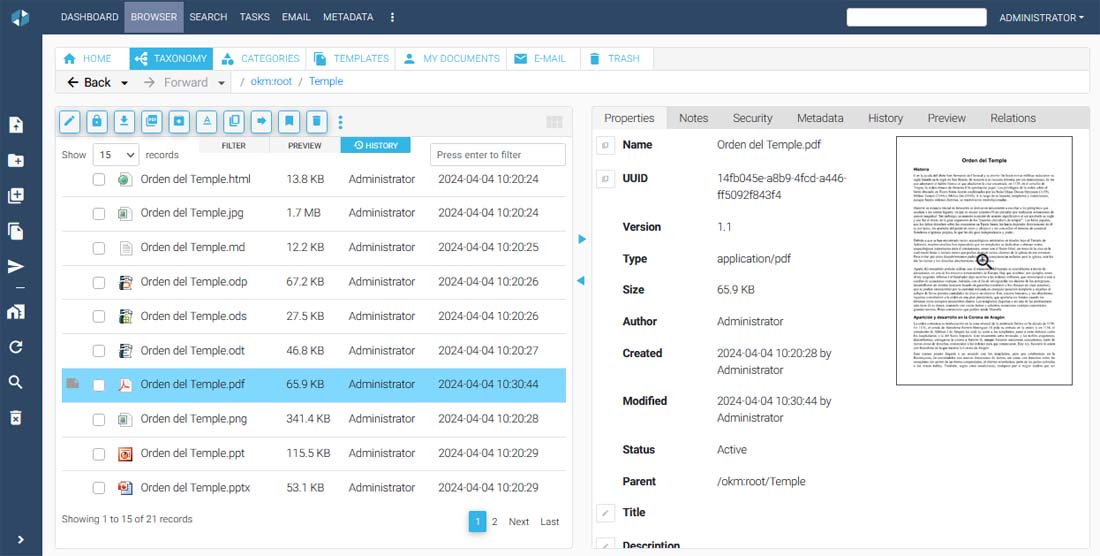Expand the ADMINISTRATOR user menu
Screen dimensions: 1100x556
click(1041, 17)
